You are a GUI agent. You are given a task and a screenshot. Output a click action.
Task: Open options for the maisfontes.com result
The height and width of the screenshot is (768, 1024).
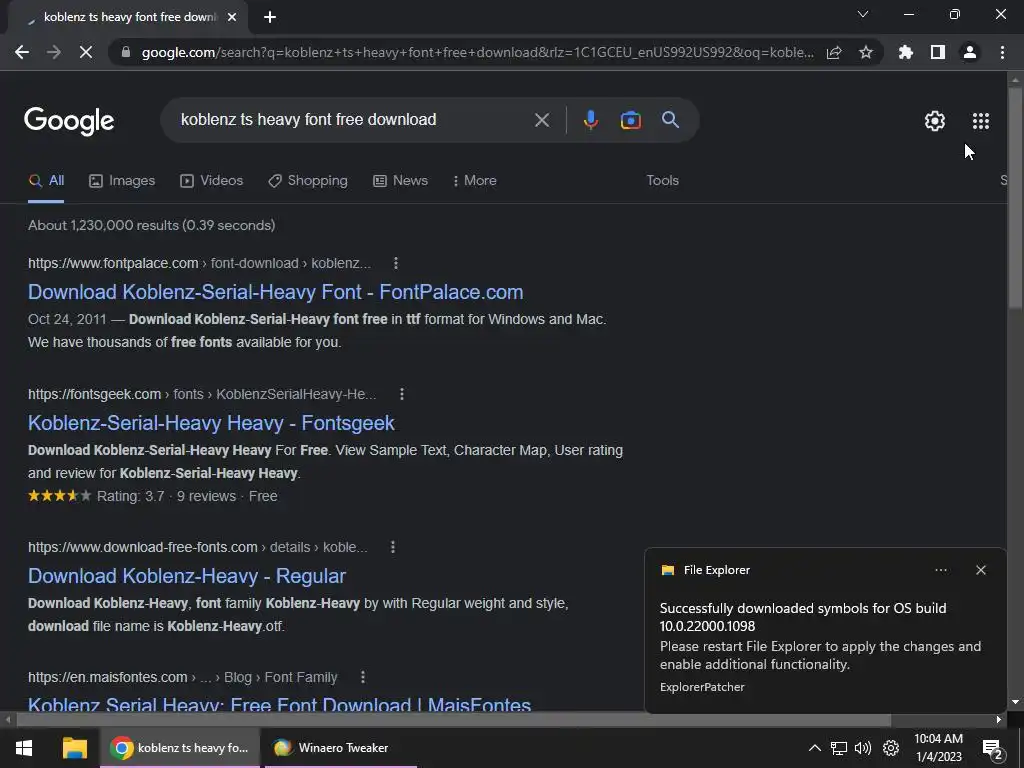click(x=362, y=677)
